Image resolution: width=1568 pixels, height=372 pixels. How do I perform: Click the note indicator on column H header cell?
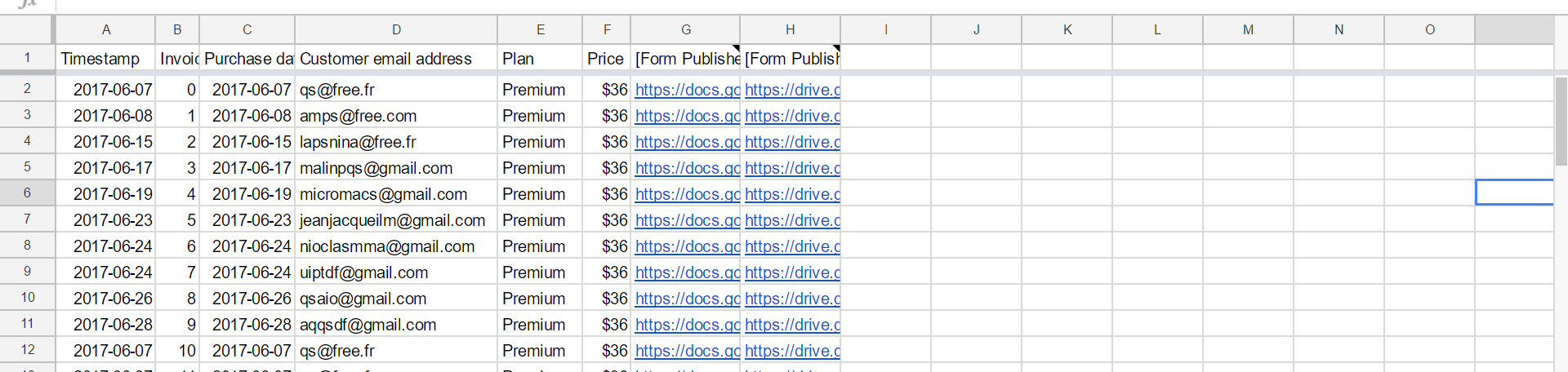836,48
